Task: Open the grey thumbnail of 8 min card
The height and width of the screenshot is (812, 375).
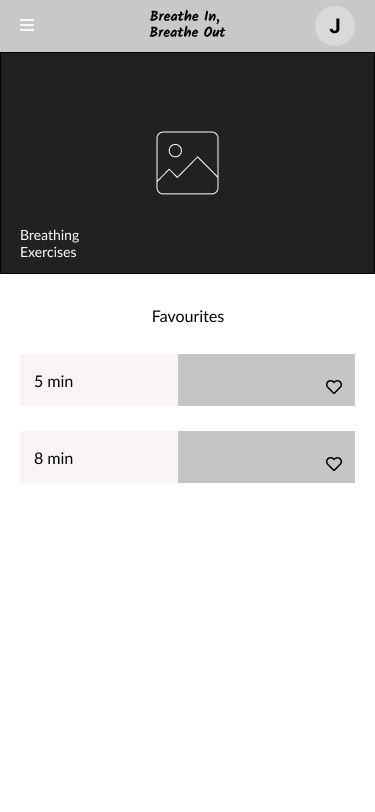Action: click(266, 457)
